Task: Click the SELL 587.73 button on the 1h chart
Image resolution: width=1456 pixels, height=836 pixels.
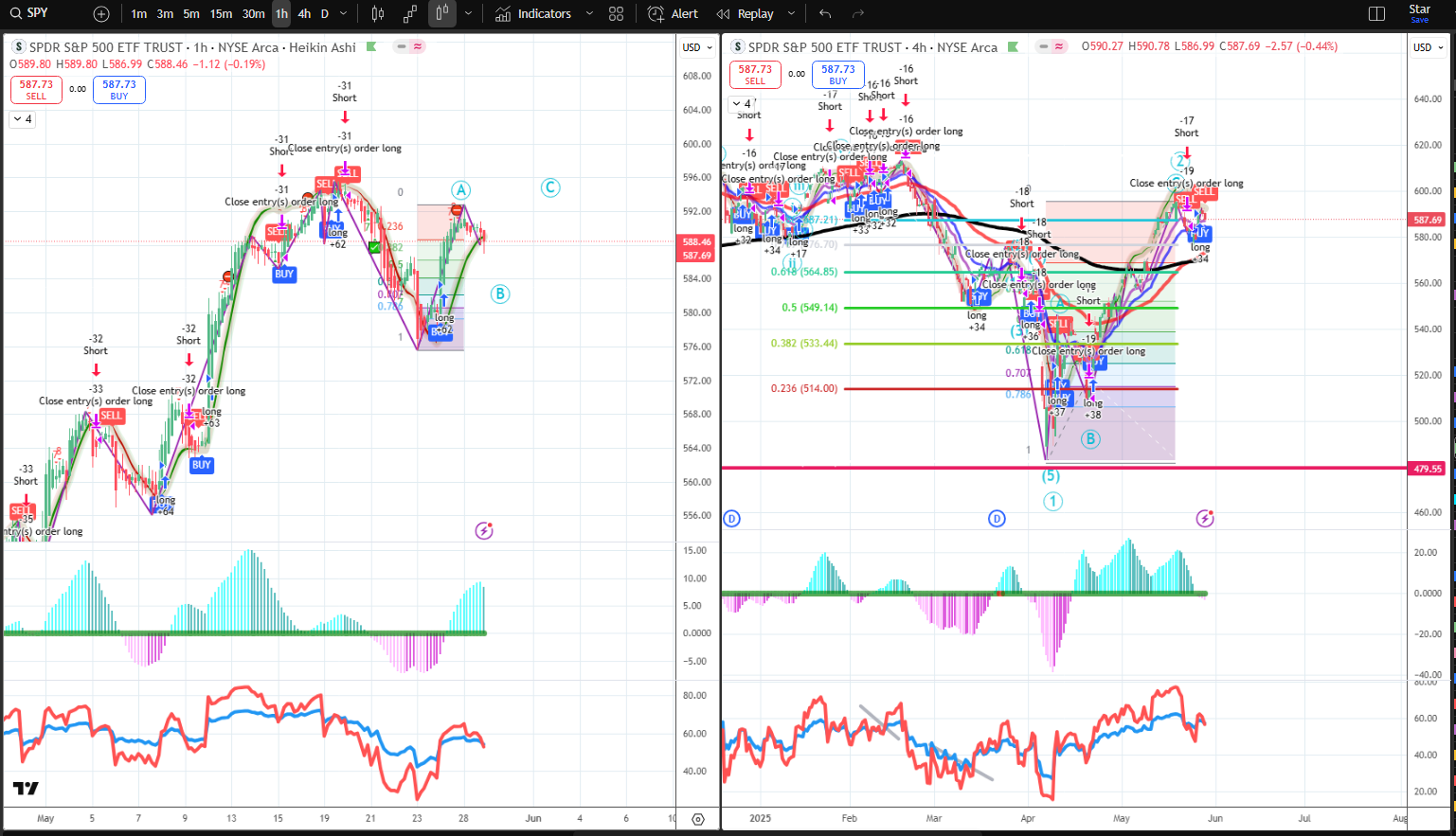Action: tap(36, 90)
